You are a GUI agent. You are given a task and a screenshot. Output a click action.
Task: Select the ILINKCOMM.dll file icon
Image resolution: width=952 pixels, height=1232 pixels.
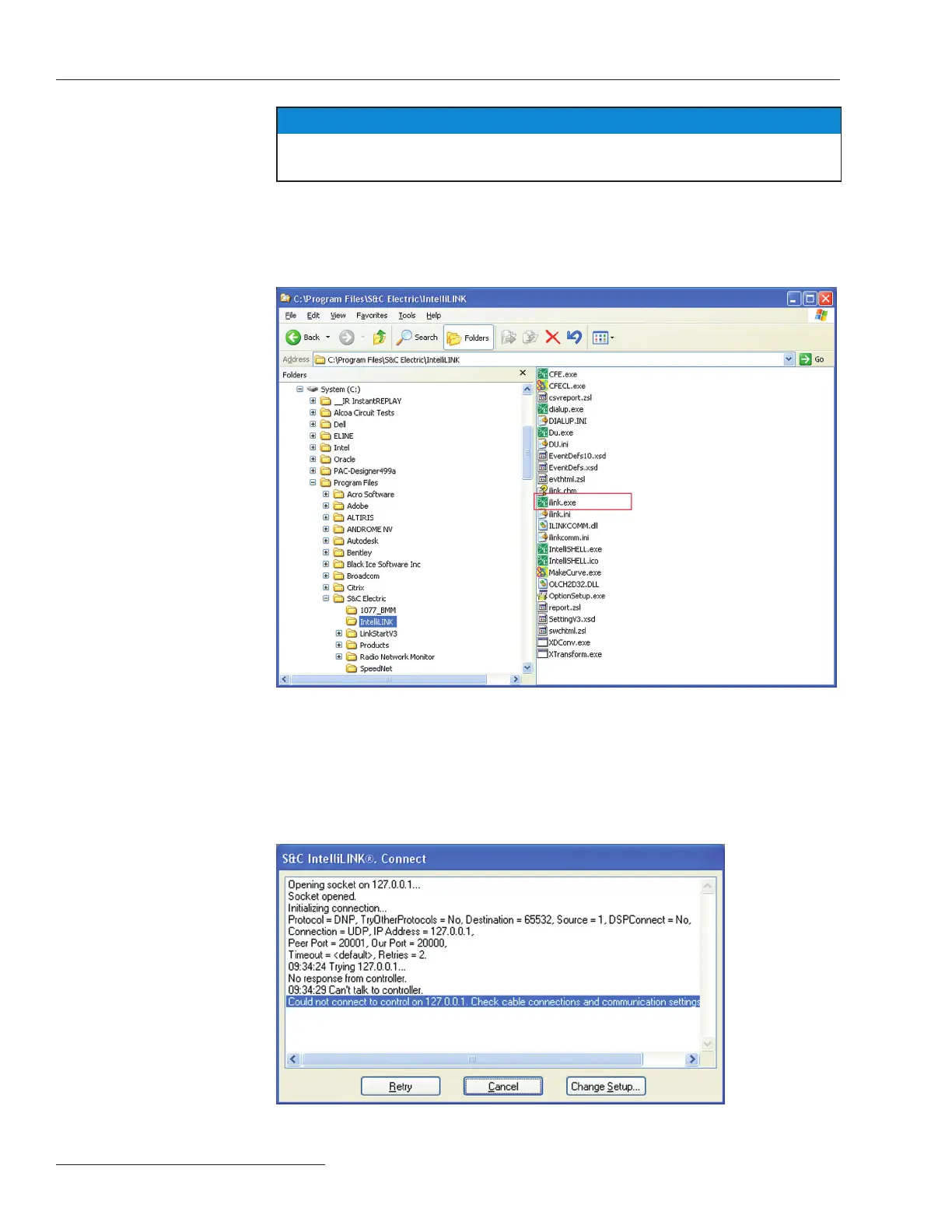(x=543, y=526)
